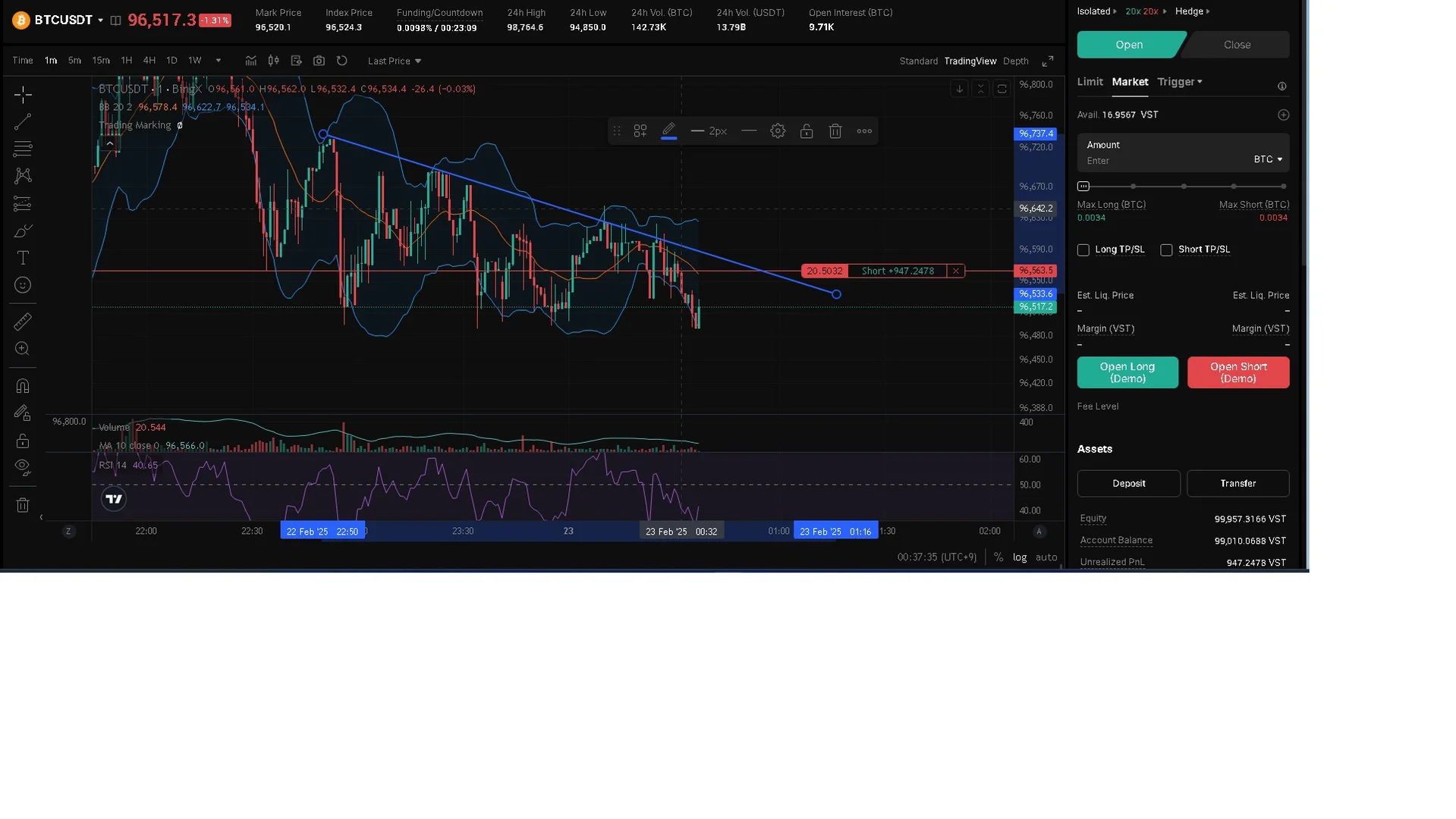Toggle stay in drawing mode
This screenshot has width=1456, height=819.
click(x=23, y=413)
